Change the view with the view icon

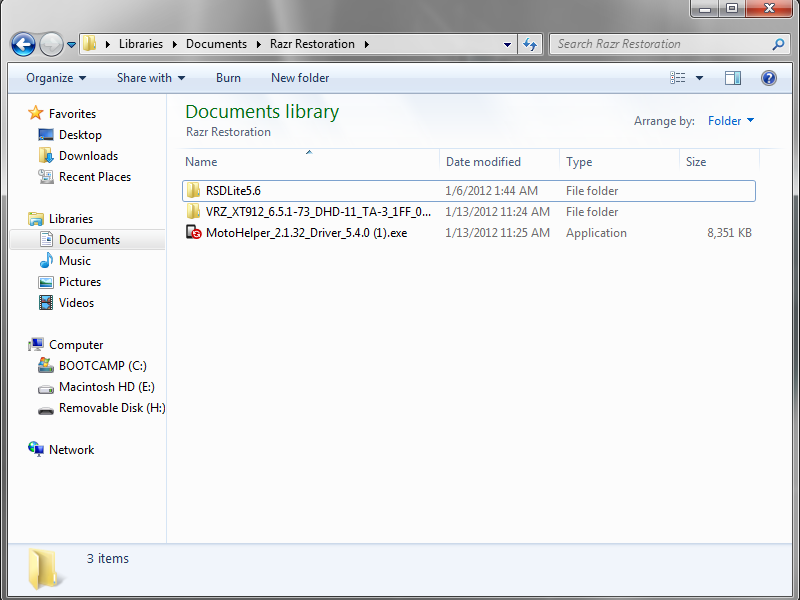pos(678,78)
